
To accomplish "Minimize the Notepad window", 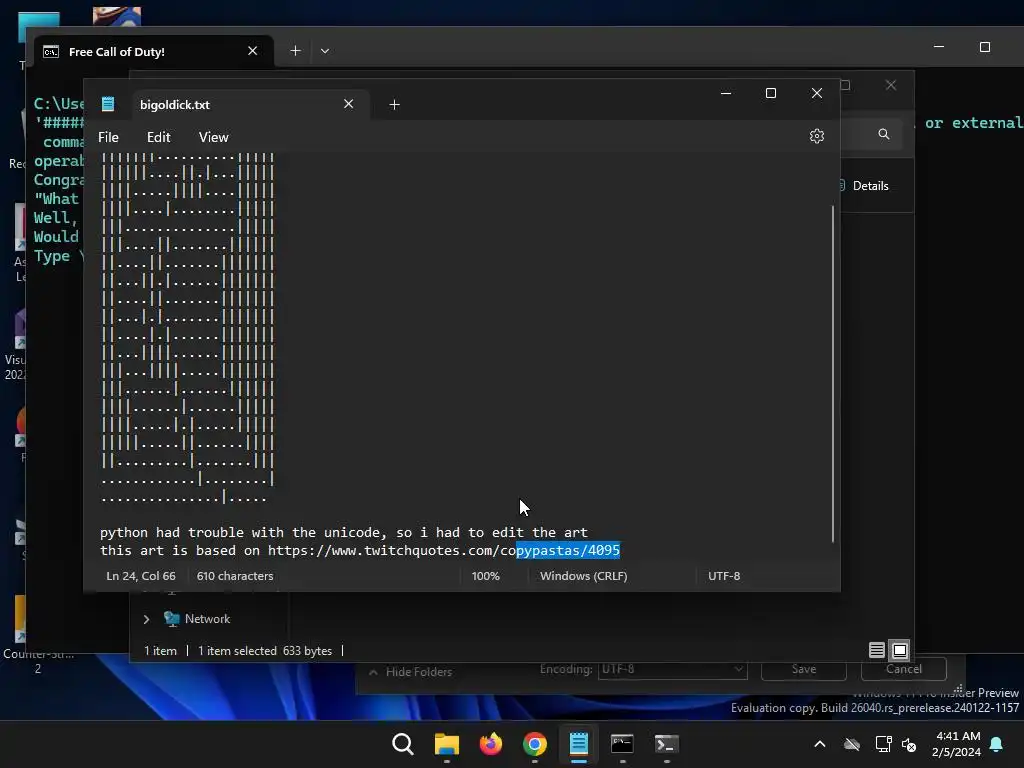I will pos(726,93).
